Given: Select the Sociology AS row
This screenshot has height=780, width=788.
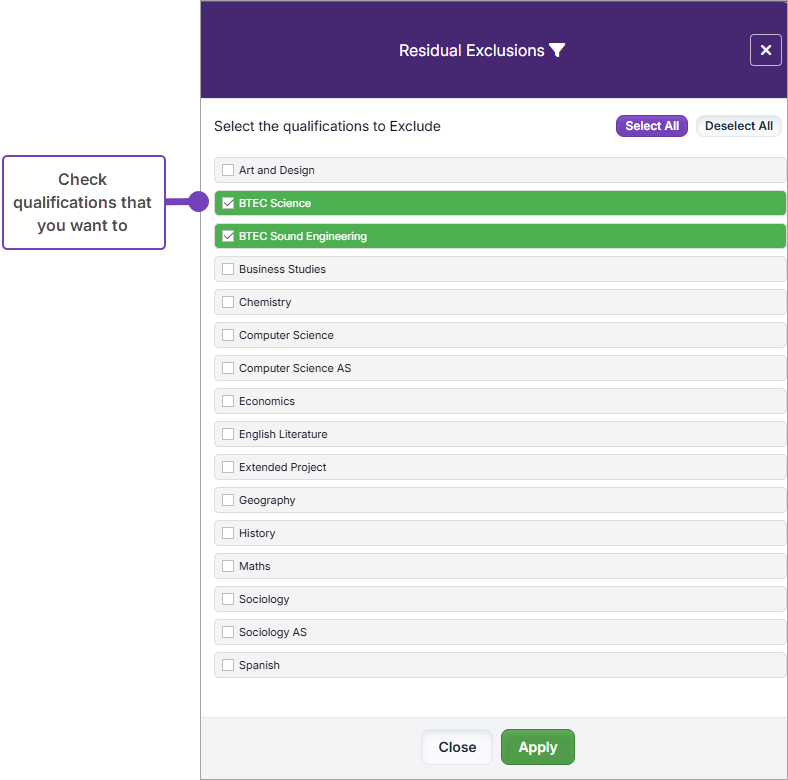Looking at the screenshot, I should pyautogui.click(x=500, y=632).
